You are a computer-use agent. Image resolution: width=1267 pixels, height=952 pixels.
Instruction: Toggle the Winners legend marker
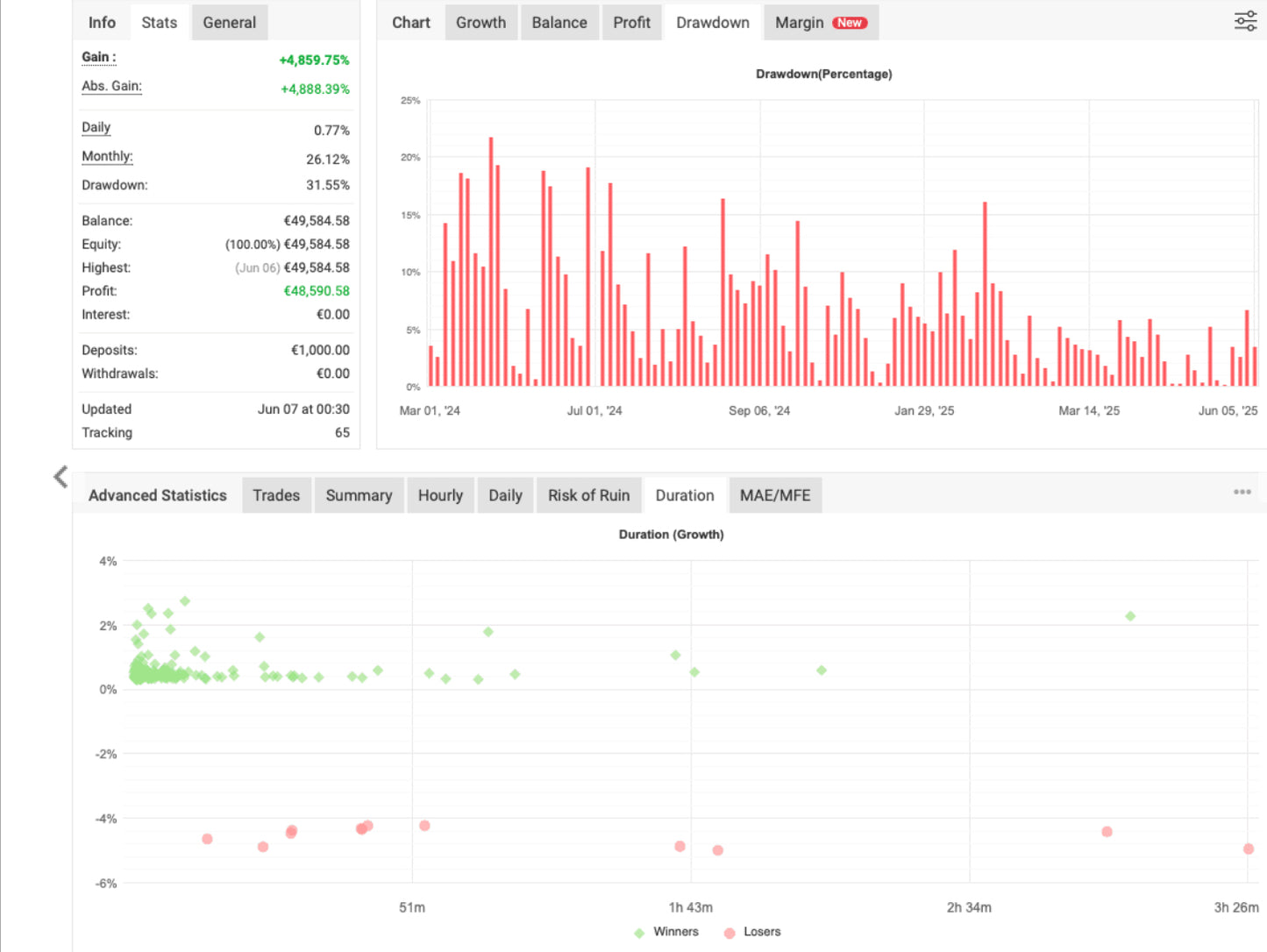tap(639, 933)
